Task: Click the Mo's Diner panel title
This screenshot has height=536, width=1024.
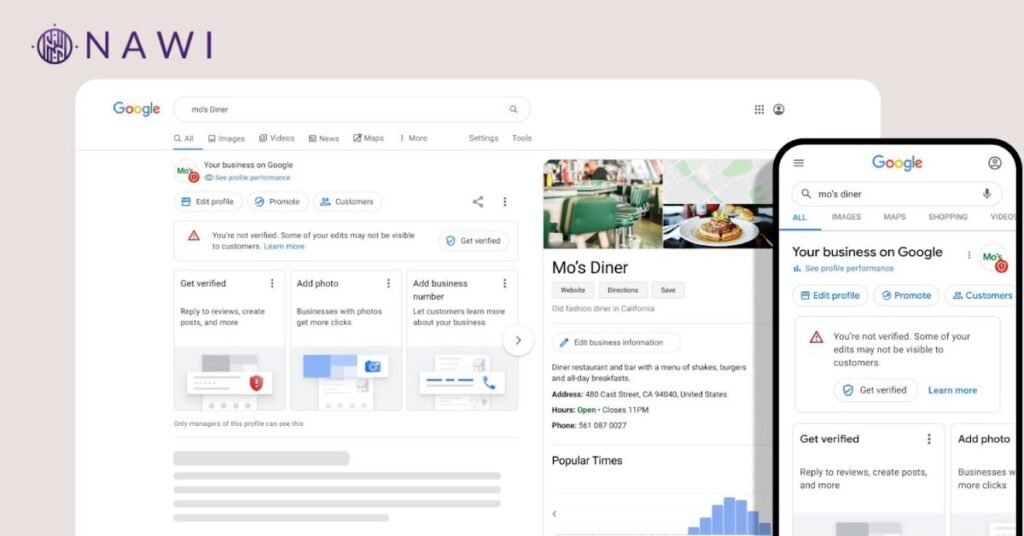Action: (590, 268)
